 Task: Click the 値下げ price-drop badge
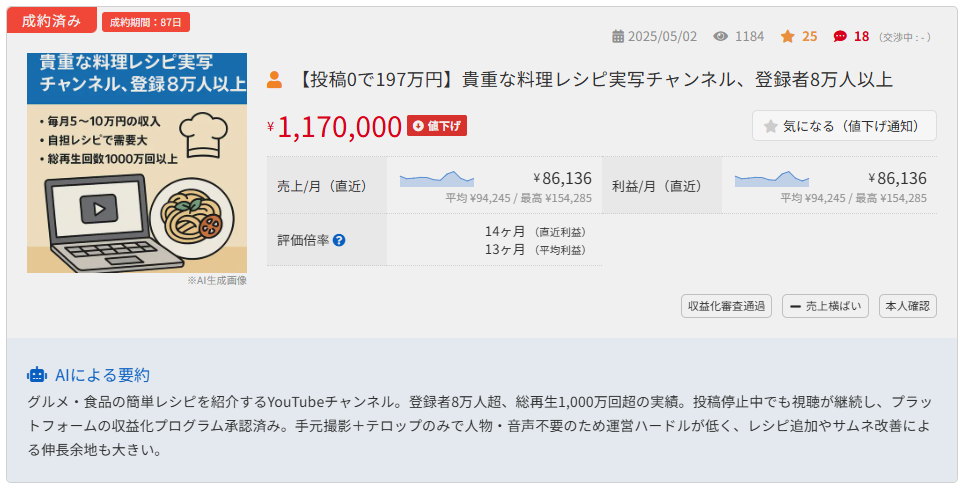click(437, 126)
